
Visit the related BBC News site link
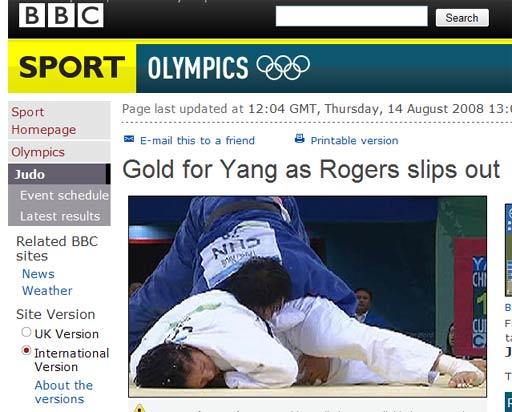[x=38, y=274]
